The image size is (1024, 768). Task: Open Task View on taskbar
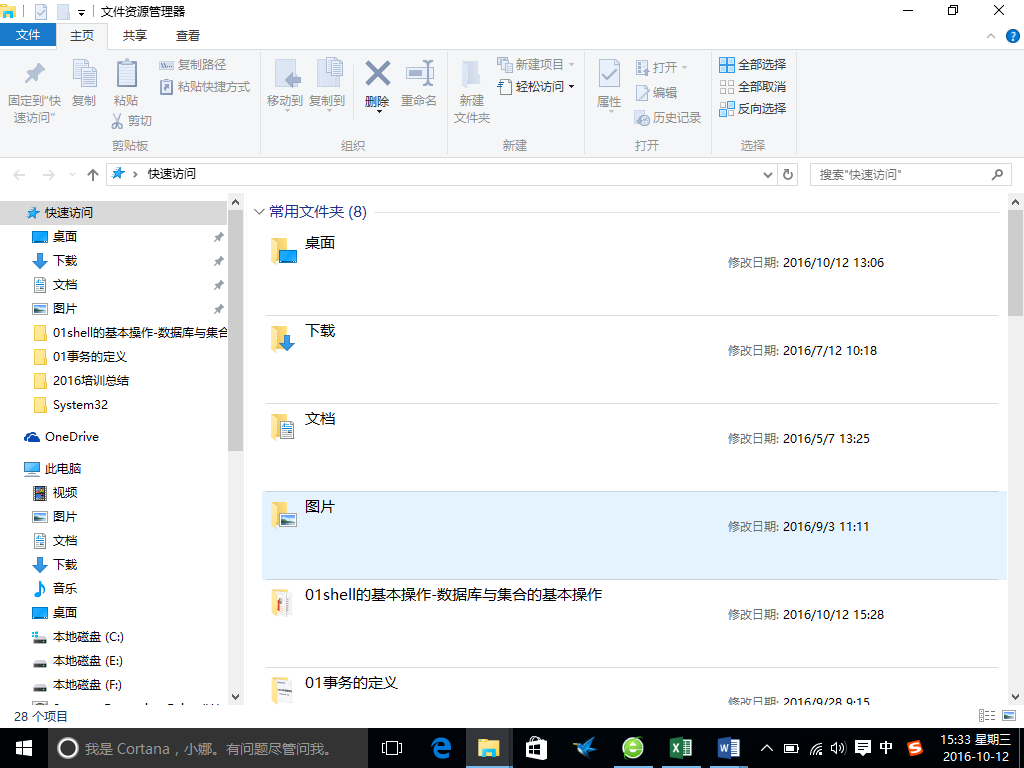point(392,748)
